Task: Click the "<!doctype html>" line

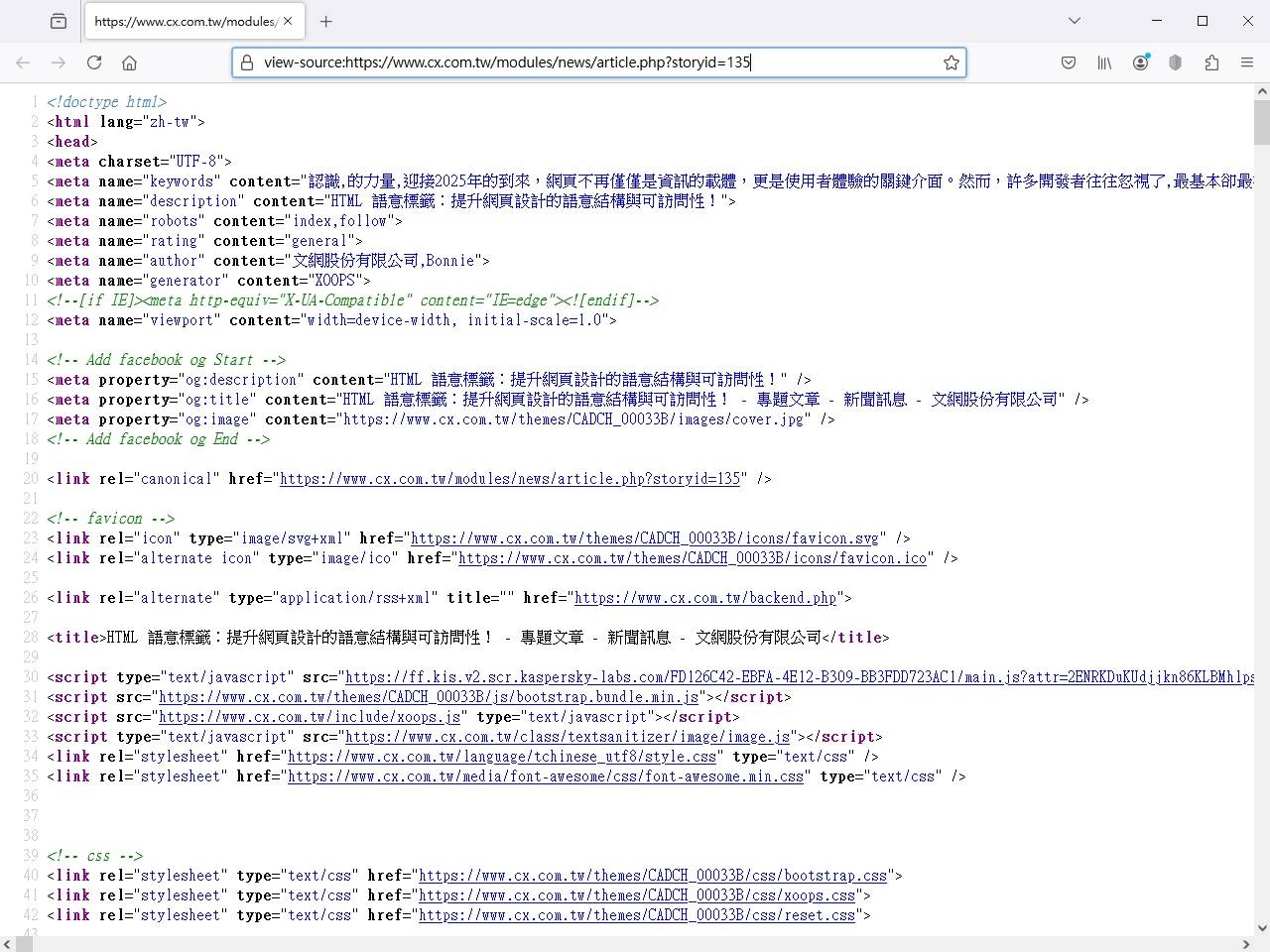Action: pos(106,102)
